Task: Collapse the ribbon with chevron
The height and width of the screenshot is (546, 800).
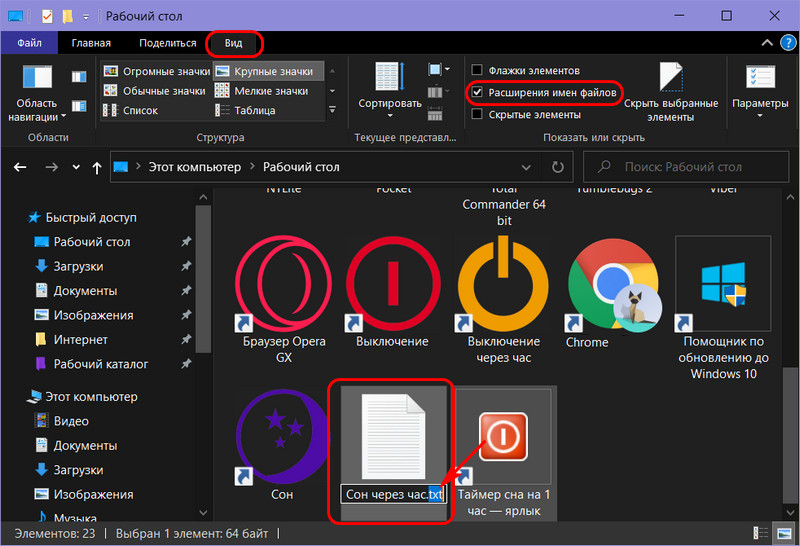Action: click(x=767, y=43)
